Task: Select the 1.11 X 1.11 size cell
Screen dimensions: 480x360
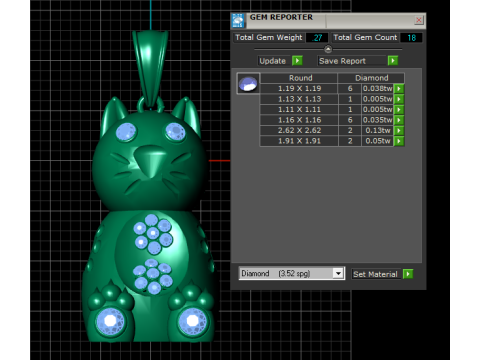Action: [x=299, y=109]
